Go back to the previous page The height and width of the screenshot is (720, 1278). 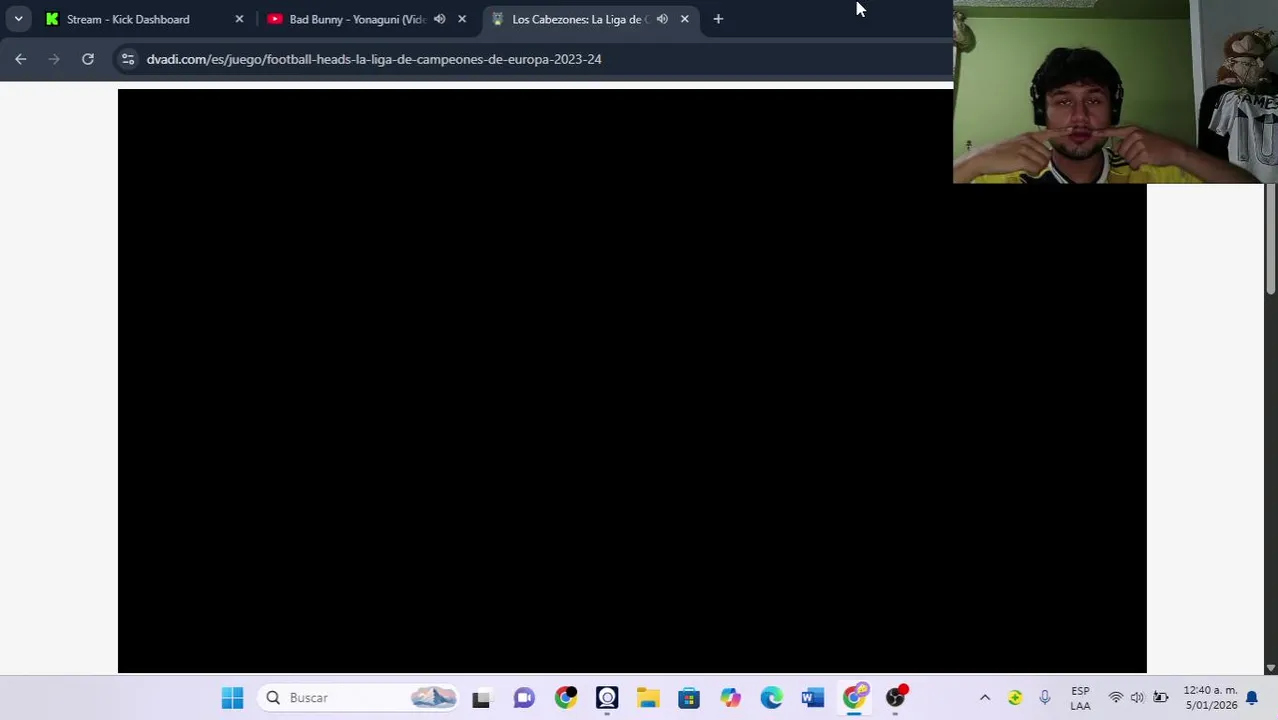[x=21, y=59]
